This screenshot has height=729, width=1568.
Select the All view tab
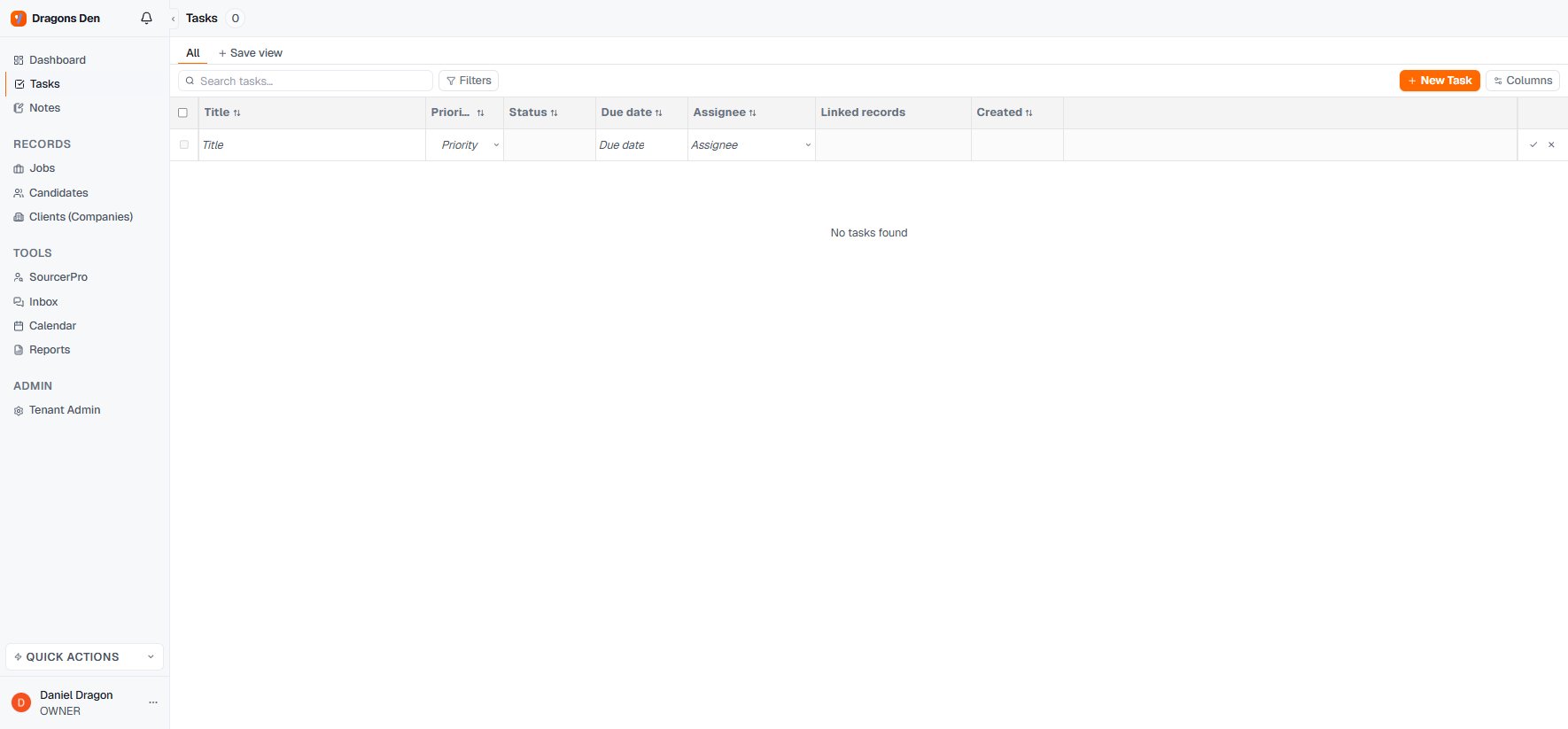pyautogui.click(x=192, y=53)
